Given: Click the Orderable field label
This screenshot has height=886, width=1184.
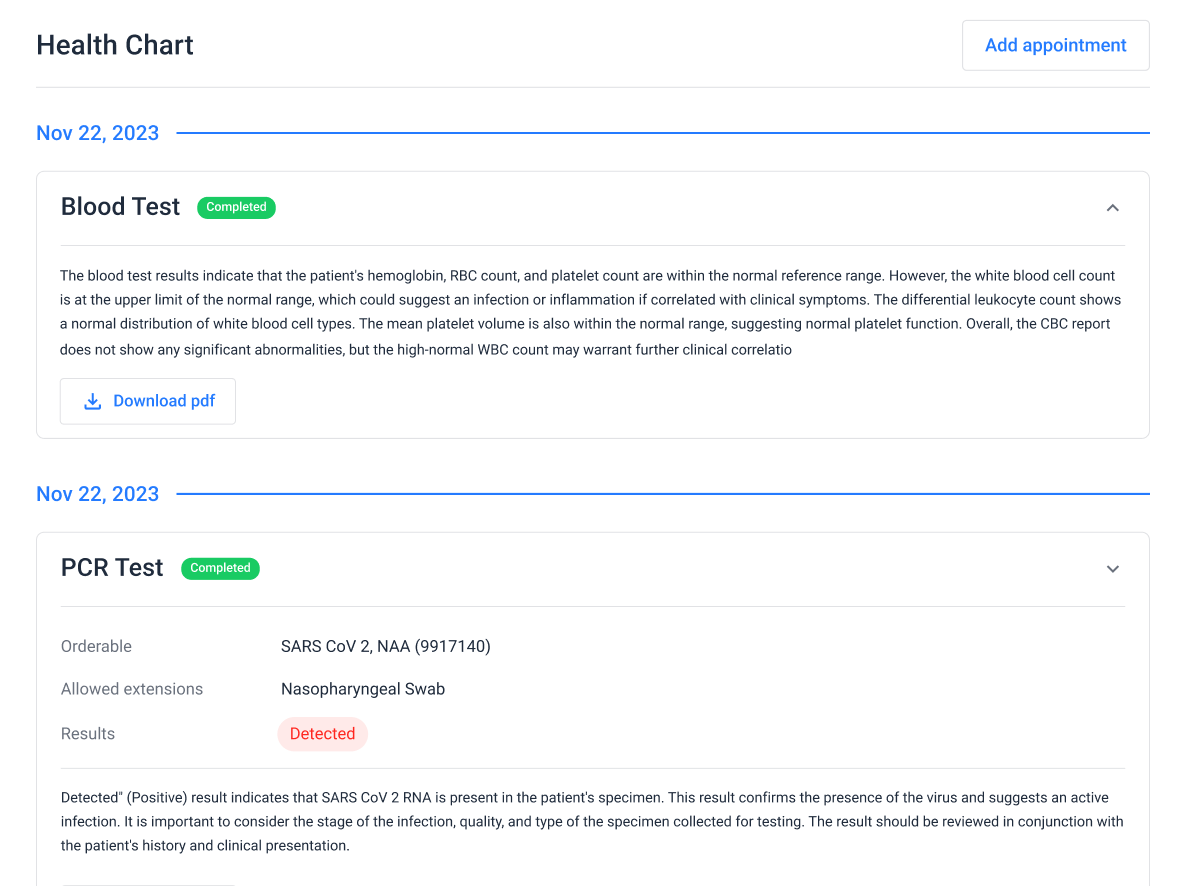Looking at the screenshot, I should pyautogui.click(x=96, y=646).
